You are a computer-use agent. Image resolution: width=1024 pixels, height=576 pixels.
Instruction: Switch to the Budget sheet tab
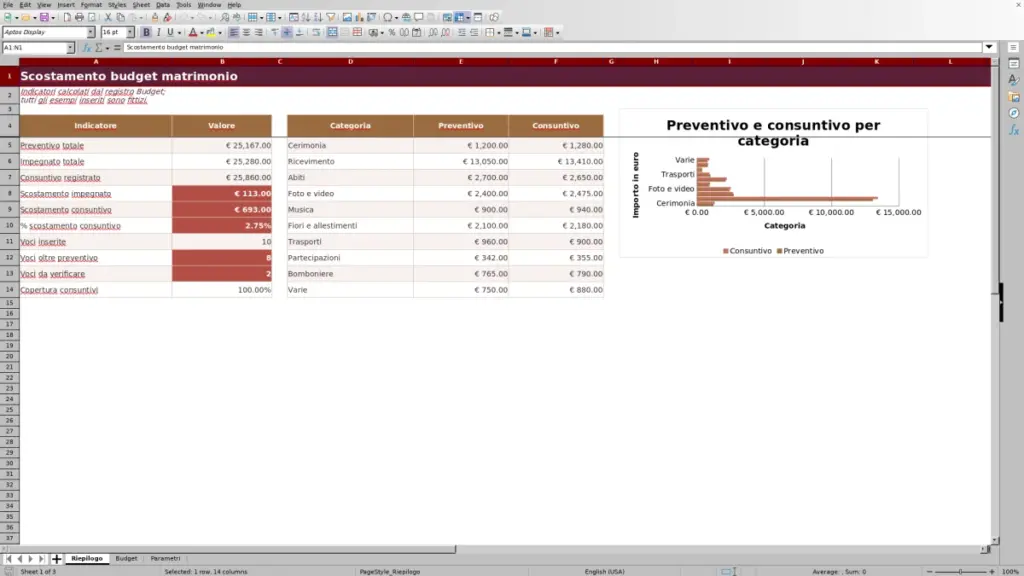[x=126, y=559]
